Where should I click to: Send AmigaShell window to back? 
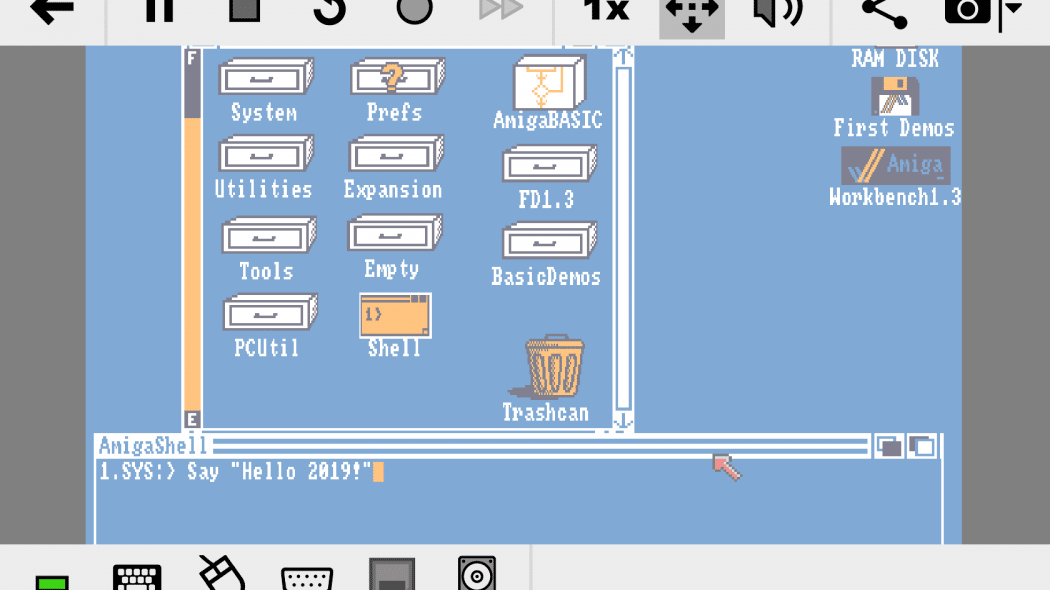pos(889,447)
